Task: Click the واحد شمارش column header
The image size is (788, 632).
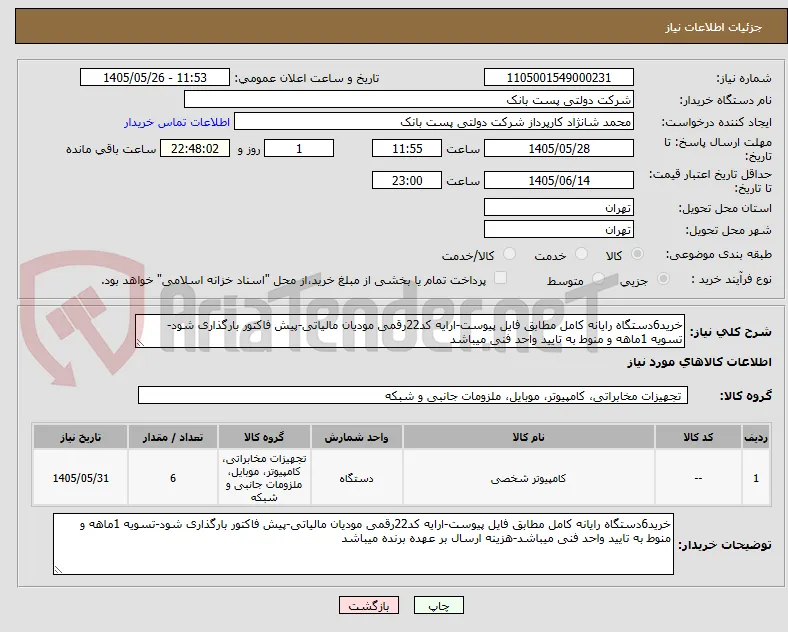Action: [356, 437]
